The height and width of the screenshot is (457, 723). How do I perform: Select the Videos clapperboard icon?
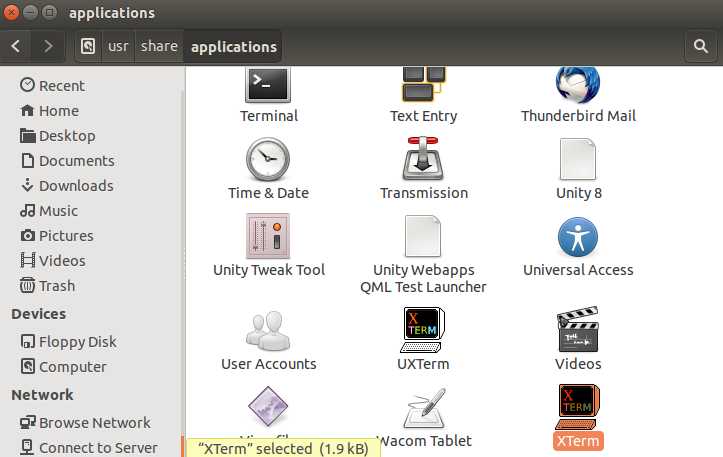tap(578, 329)
